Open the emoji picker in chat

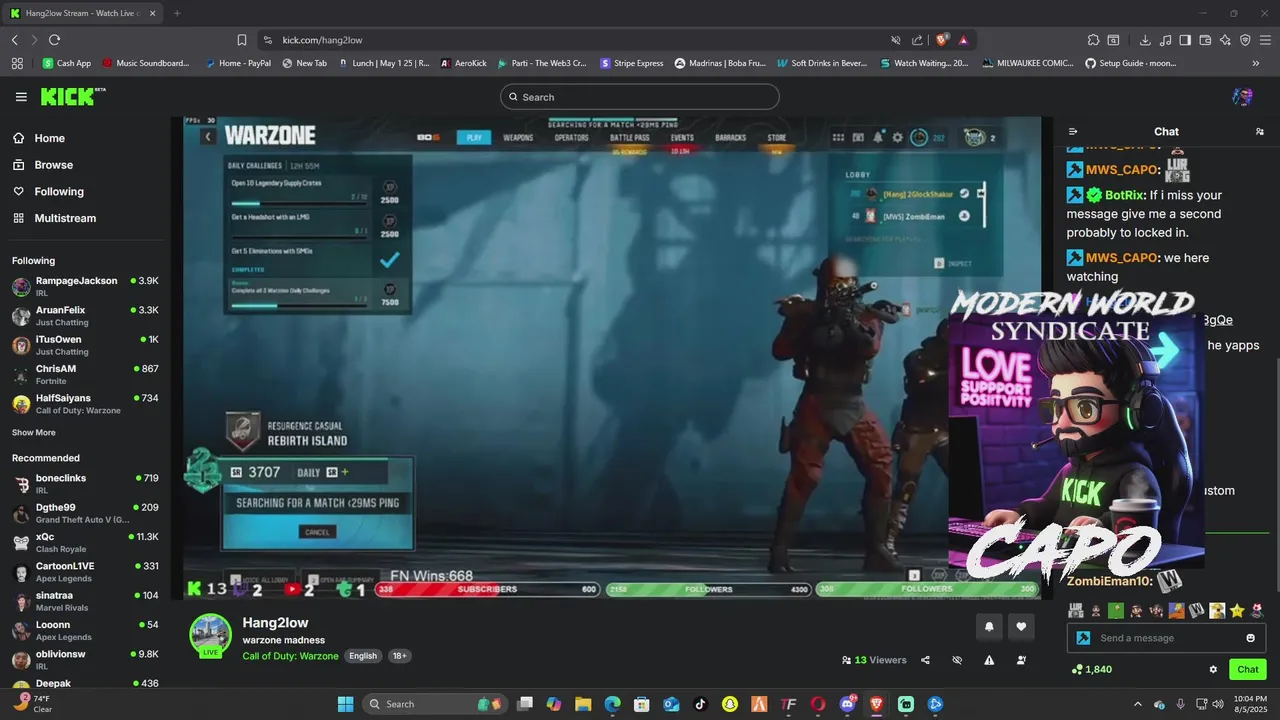[x=1251, y=638]
